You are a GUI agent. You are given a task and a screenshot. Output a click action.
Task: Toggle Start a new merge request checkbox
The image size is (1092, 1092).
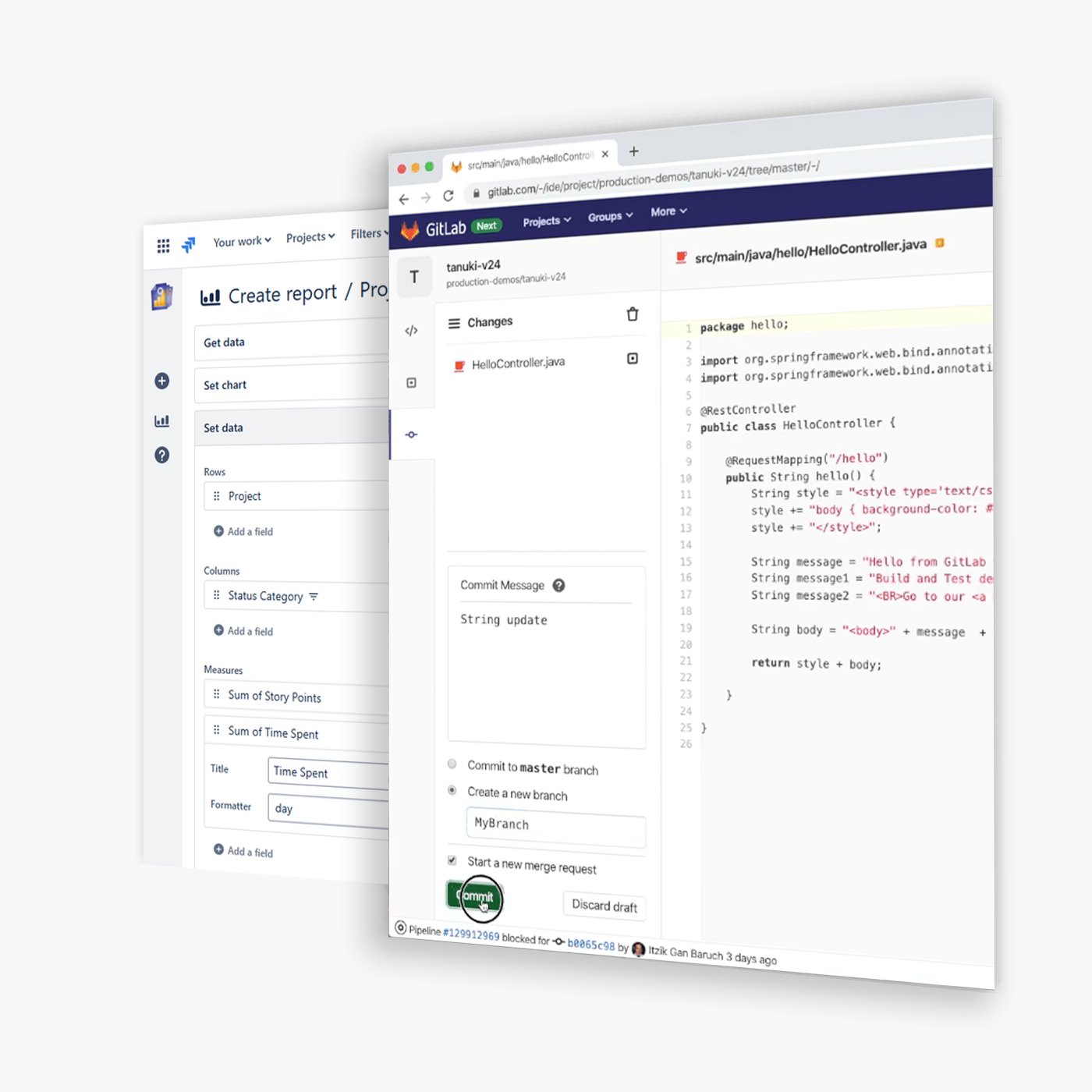452,860
